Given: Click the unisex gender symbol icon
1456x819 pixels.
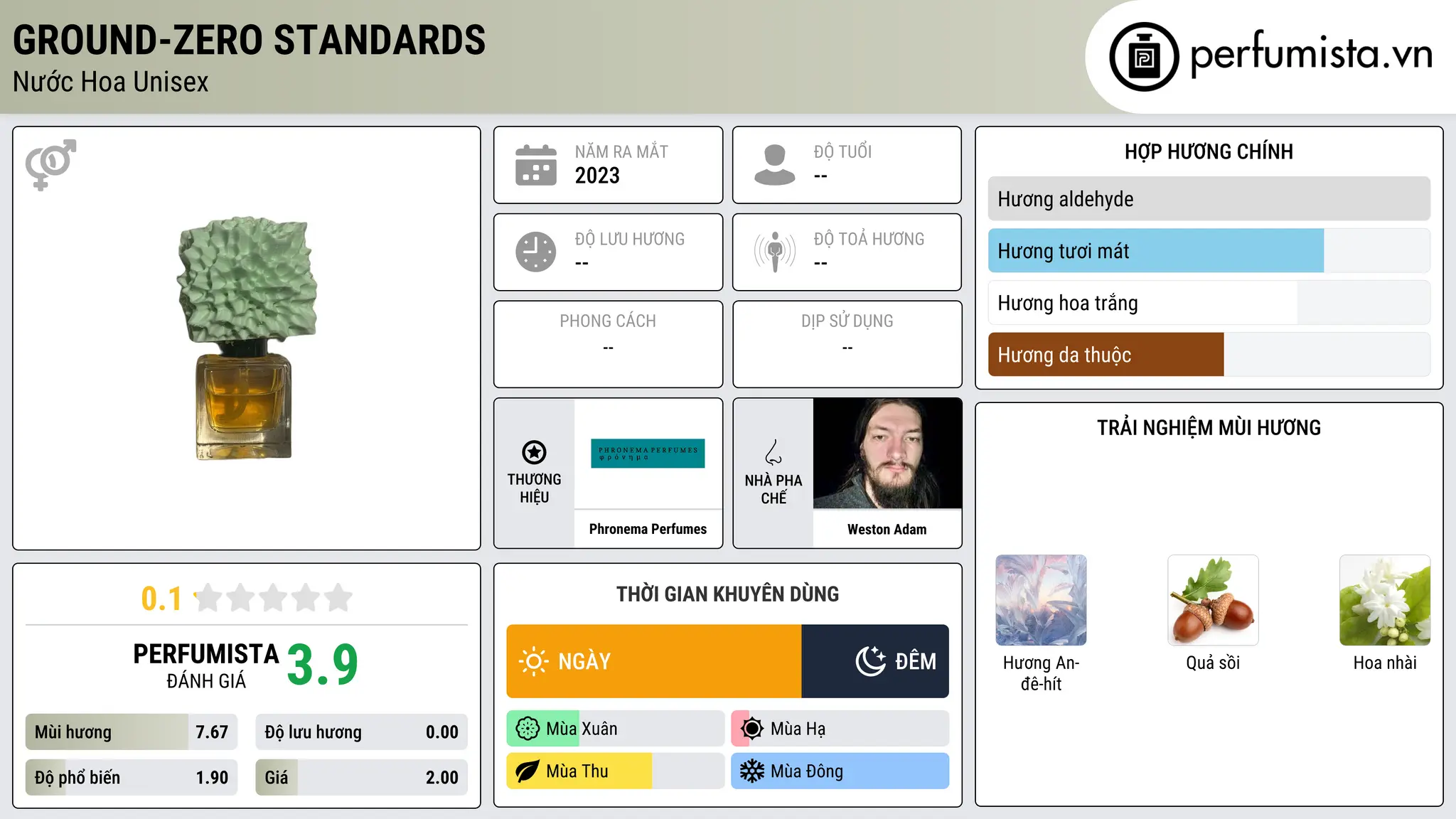Looking at the screenshot, I should point(50,164).
